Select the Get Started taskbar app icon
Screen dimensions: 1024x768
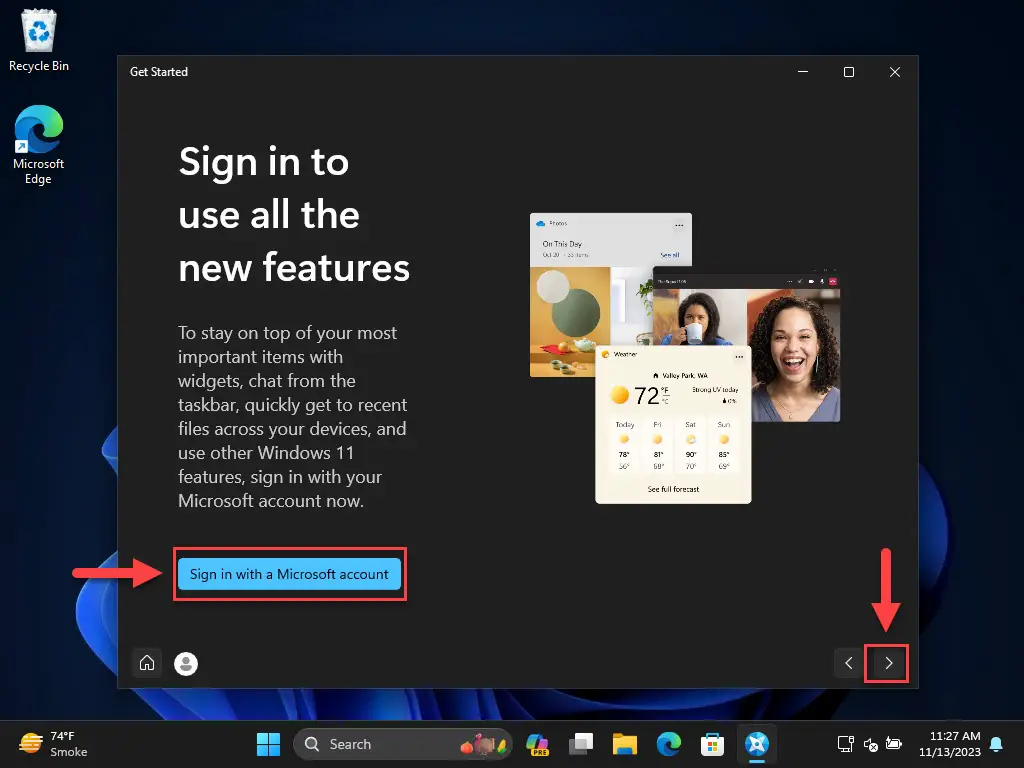pyautogui.click(x=757, y=744)
